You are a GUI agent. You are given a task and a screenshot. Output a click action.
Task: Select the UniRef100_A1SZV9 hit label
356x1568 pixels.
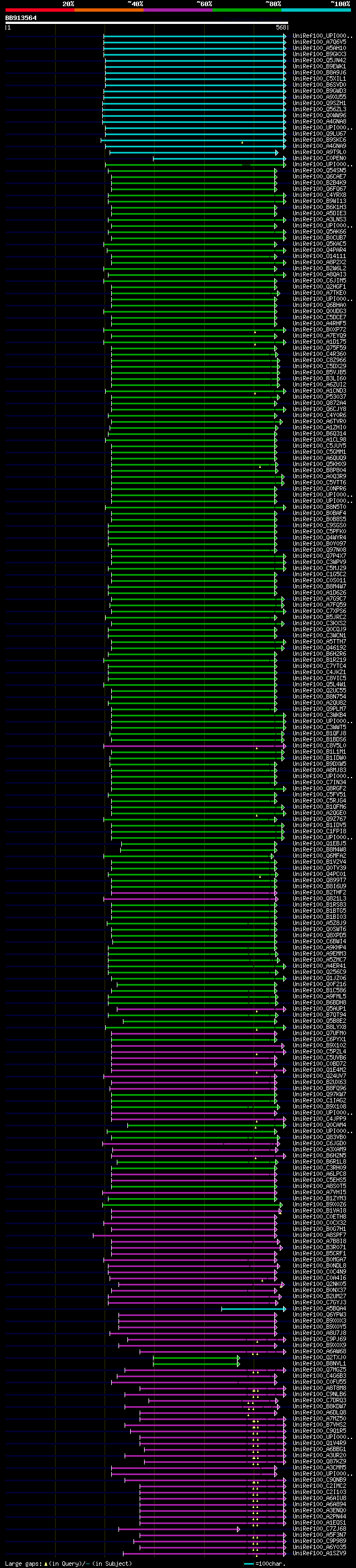coord(319,1554)
